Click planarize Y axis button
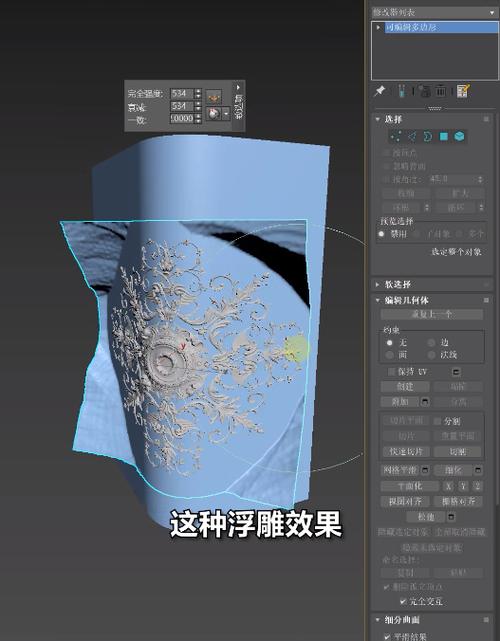The width and height of the screenshot is (500, 641). pyautogui.click(x=463, y=486)
